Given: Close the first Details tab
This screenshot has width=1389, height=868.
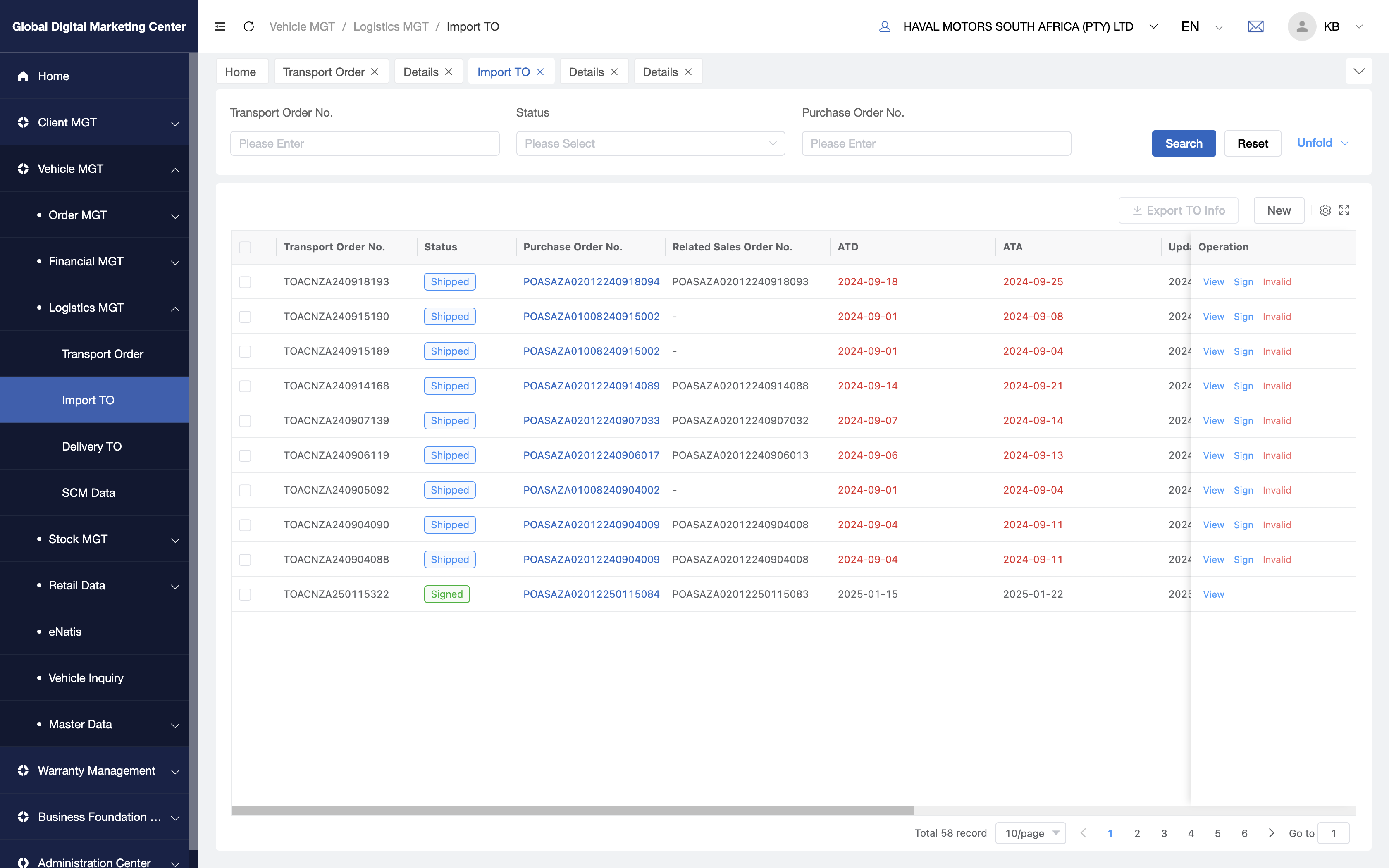Looking at the screenshot, I should pos(449,72).
